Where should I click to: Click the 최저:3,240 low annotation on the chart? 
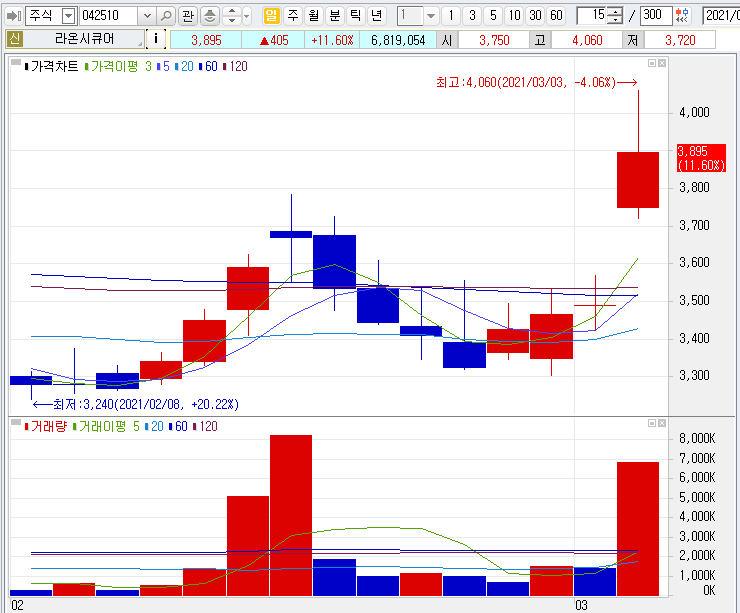coord(136,404)
